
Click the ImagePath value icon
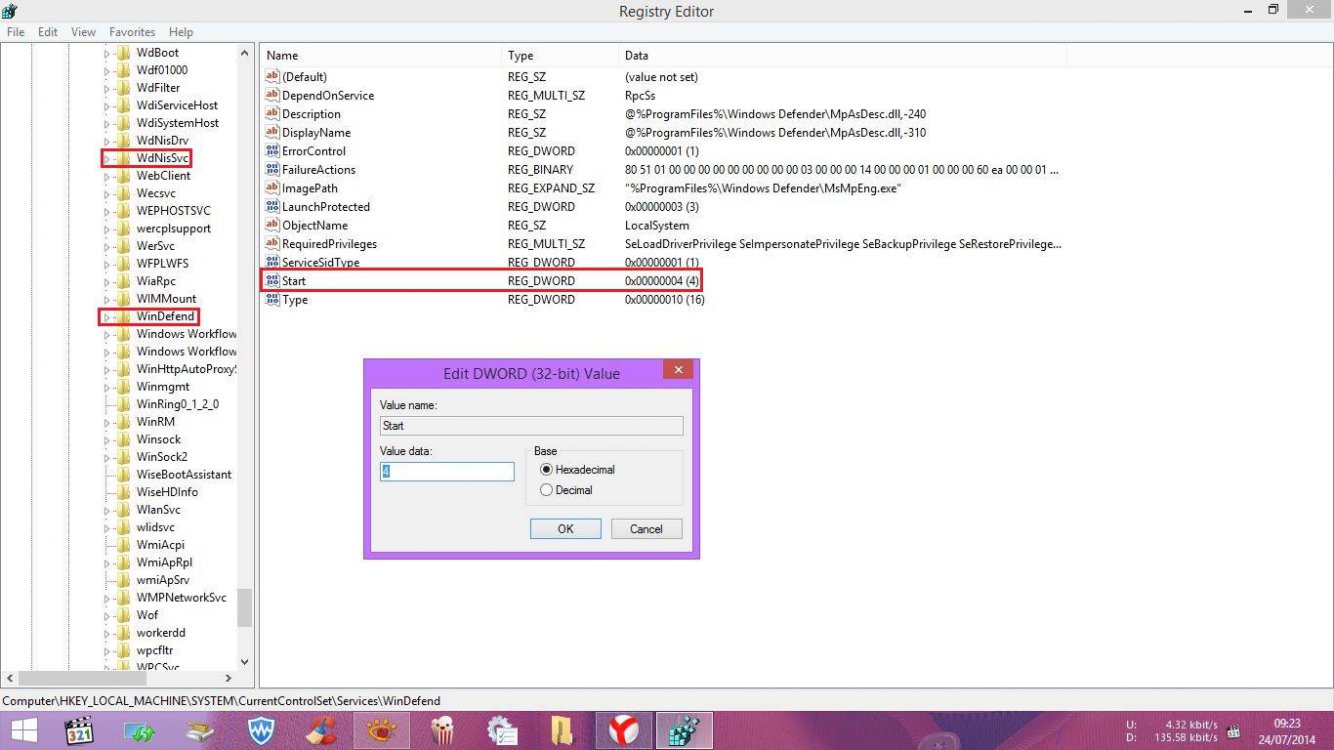click(271, 188)
